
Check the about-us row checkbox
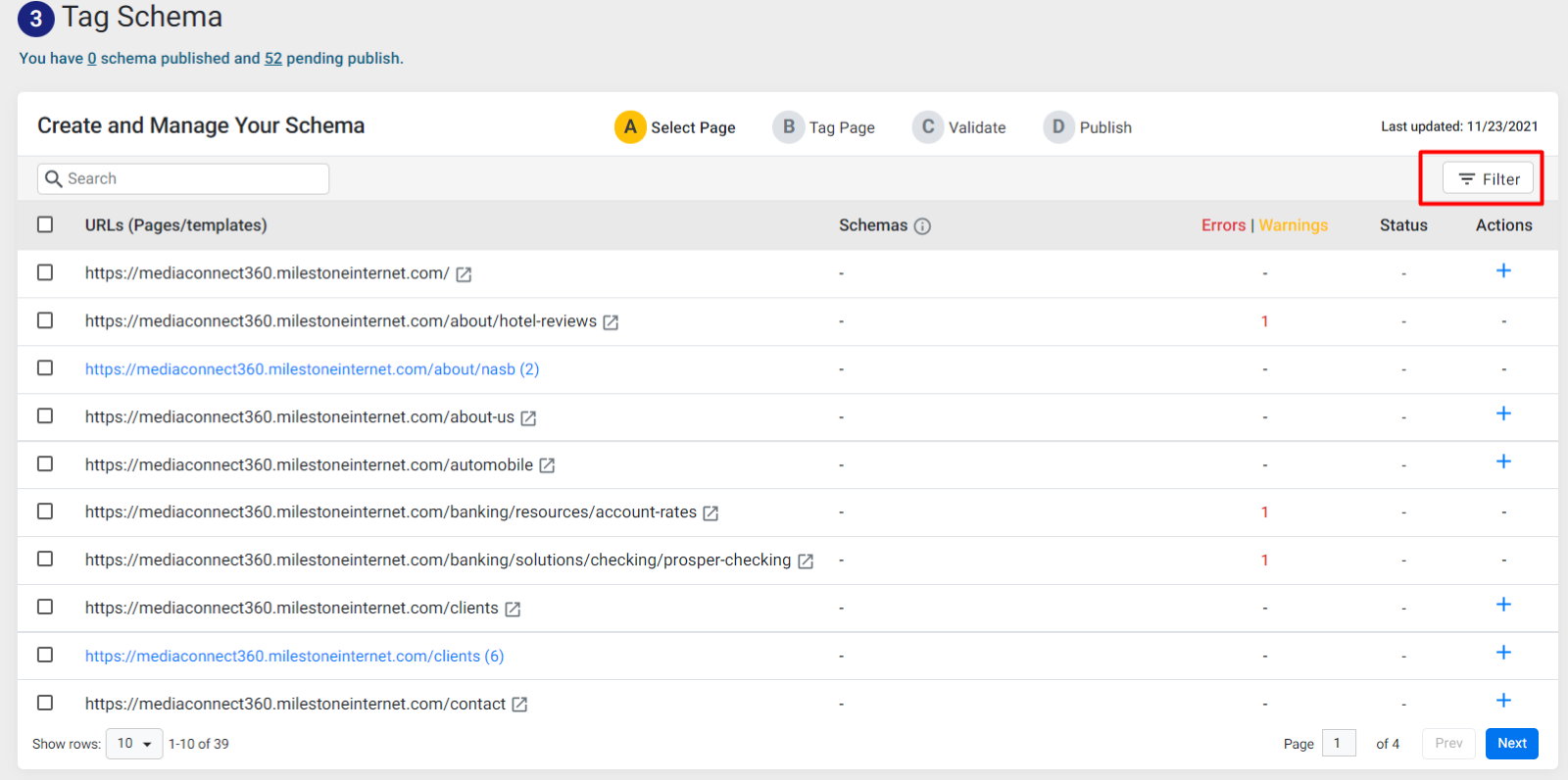point(45,415)
